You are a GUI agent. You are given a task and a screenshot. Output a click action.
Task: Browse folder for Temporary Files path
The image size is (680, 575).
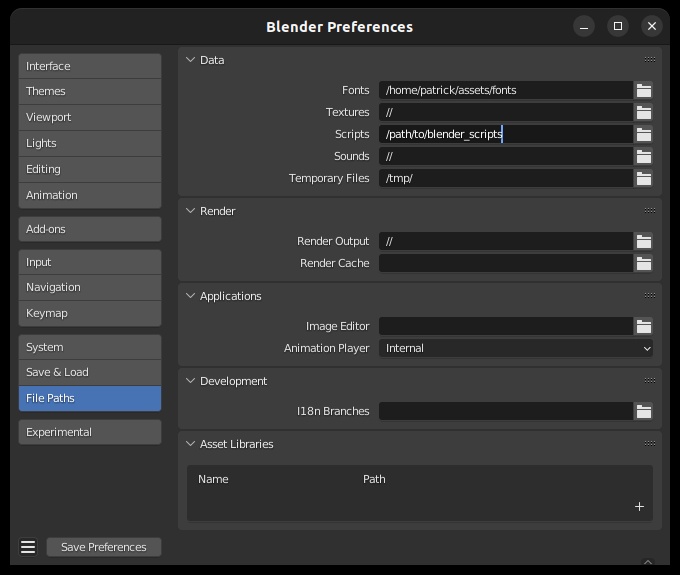point(644,178)
